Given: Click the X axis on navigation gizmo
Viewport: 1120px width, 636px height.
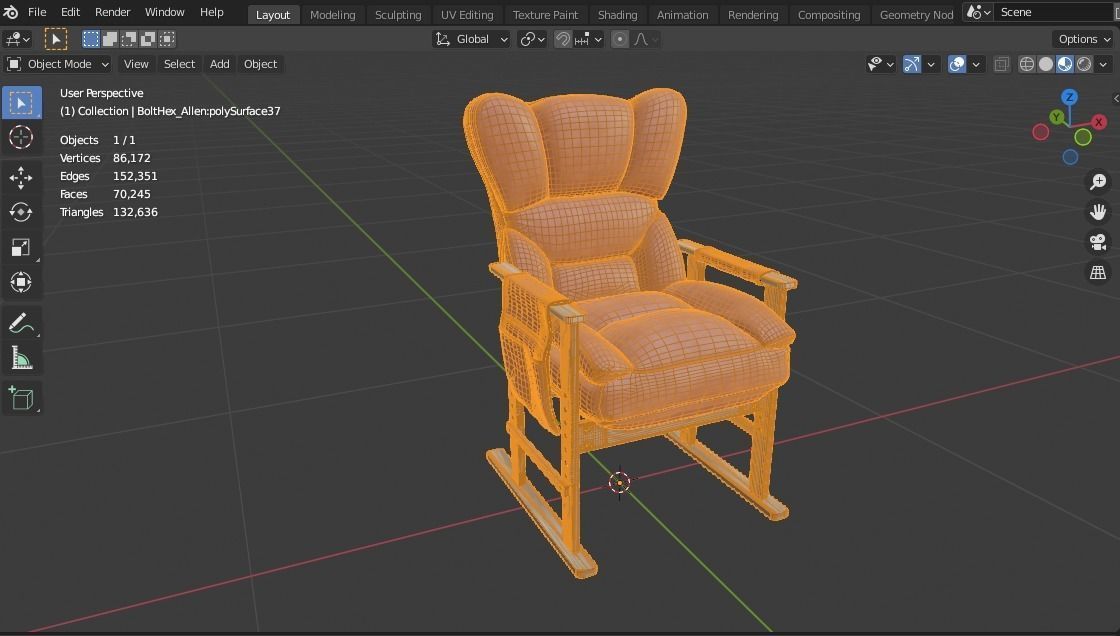Looking at the screenshot, I should (x=1099, y=122).
